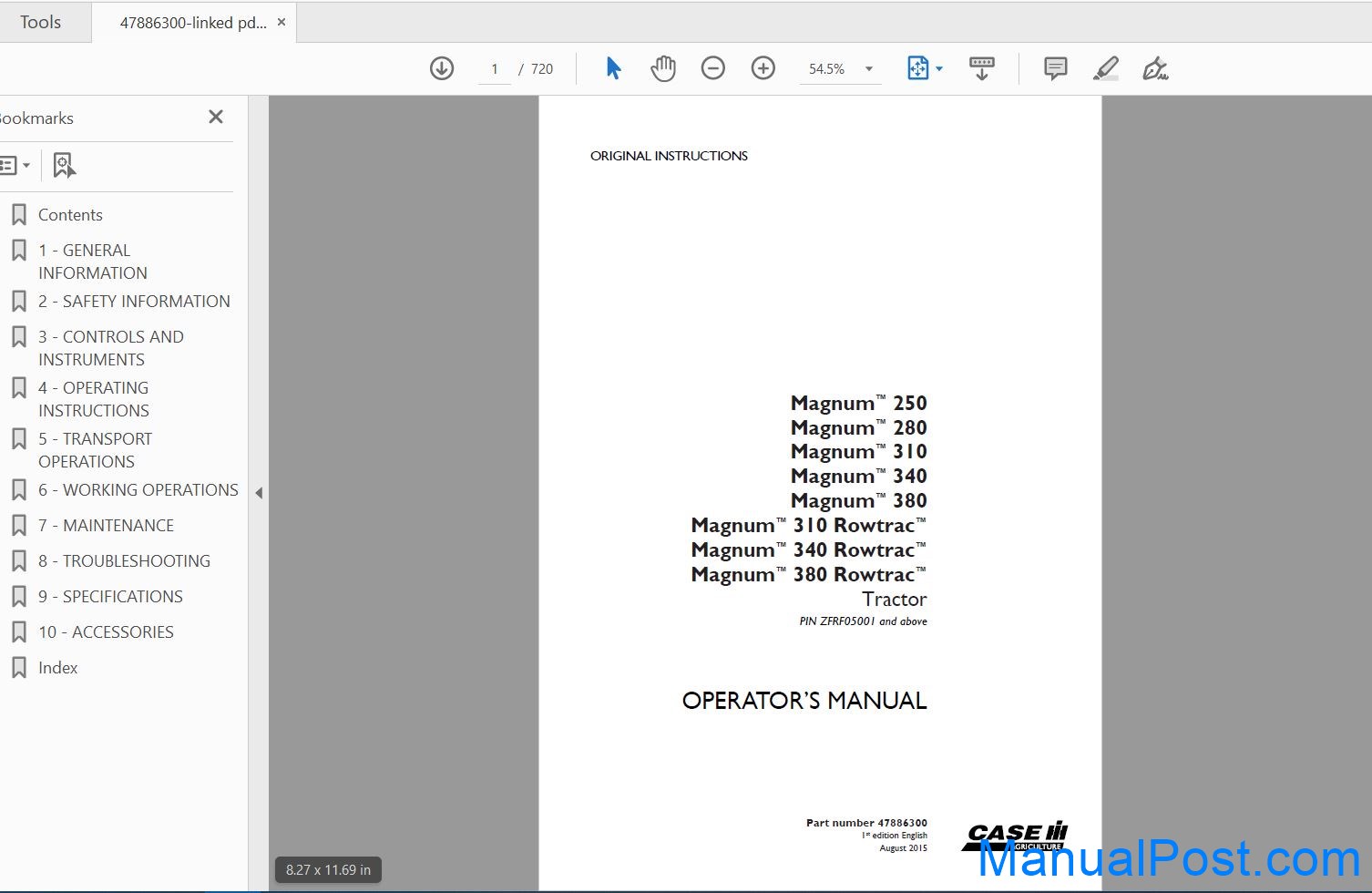1372x893 pixels.
Task: Click bookmark icon beside Index
Action: tap(18, 668)
